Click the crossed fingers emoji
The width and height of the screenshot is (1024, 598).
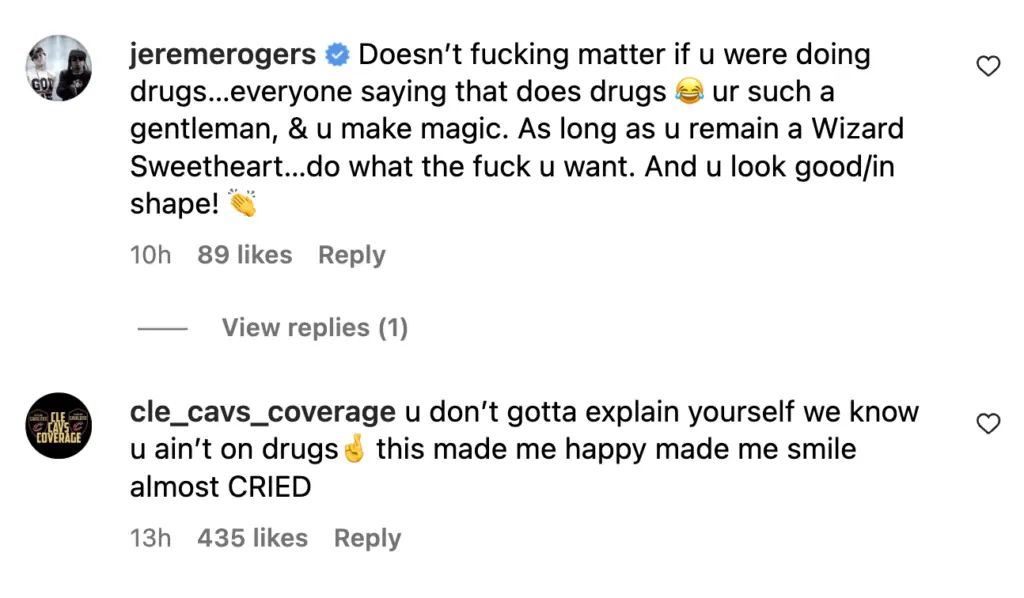[x=353, y=450]
